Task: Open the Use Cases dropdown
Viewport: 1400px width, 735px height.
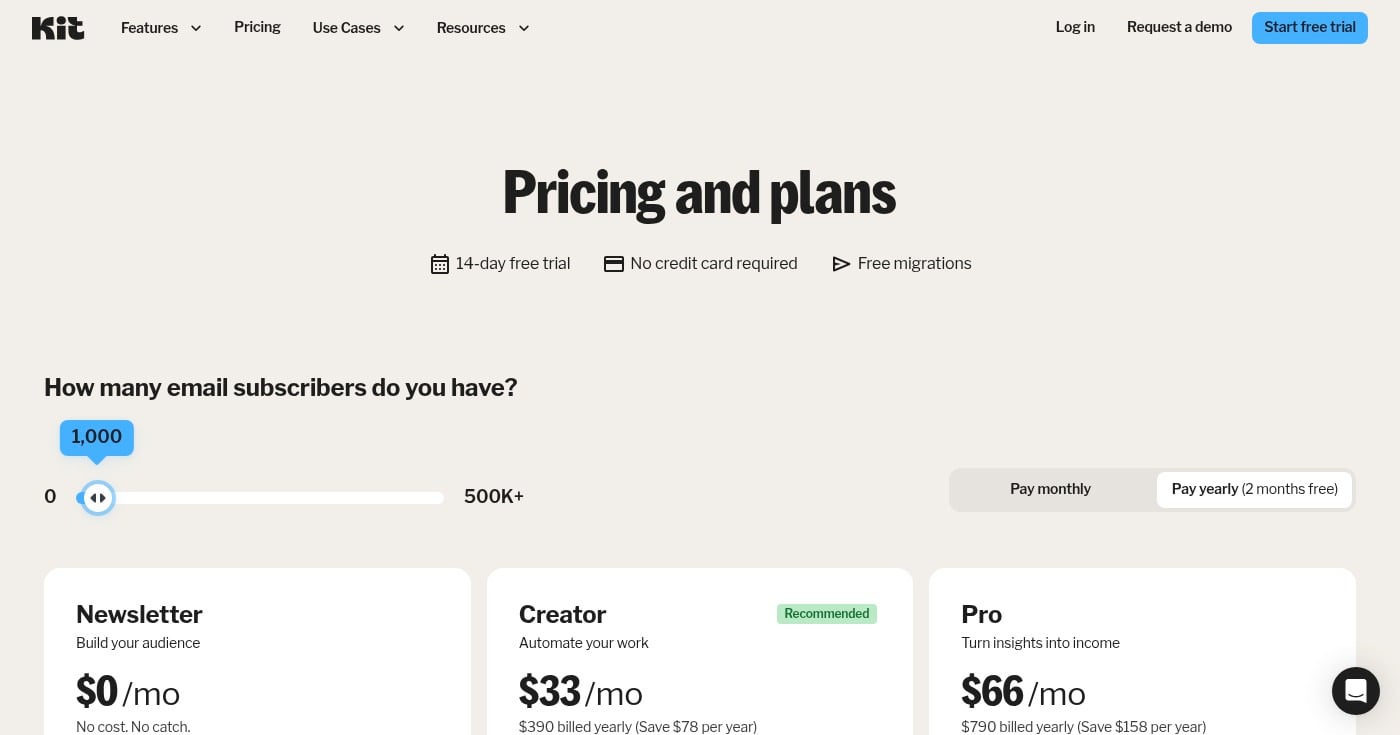Action: pos(346,28)
